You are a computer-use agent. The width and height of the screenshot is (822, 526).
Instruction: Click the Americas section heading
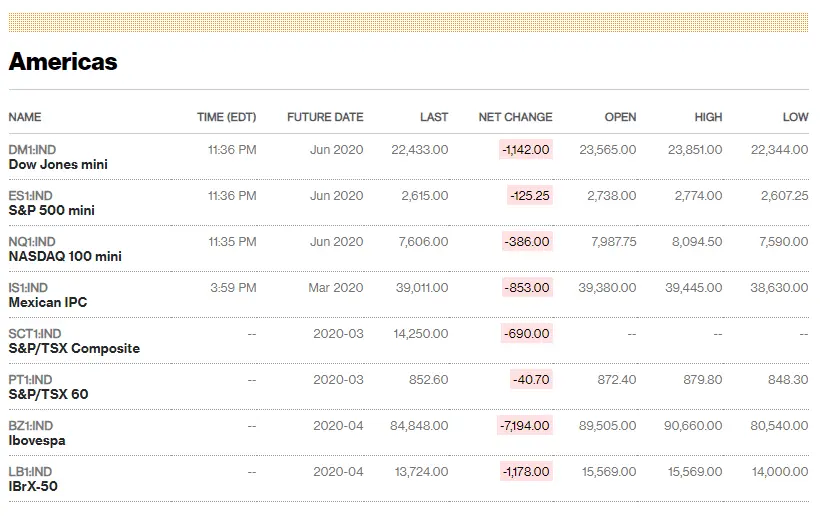(63, 62)
